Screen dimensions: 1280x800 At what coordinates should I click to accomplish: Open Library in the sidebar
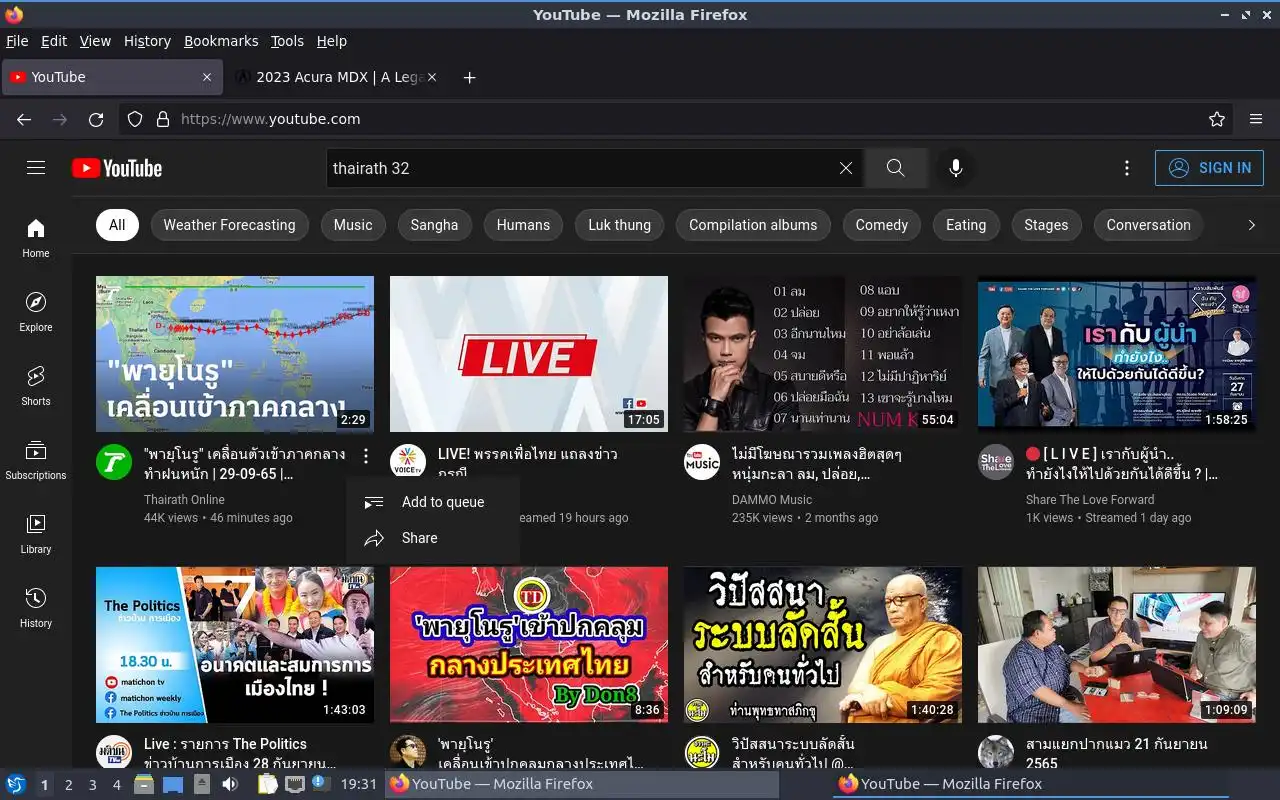click(x=36, y=534)
